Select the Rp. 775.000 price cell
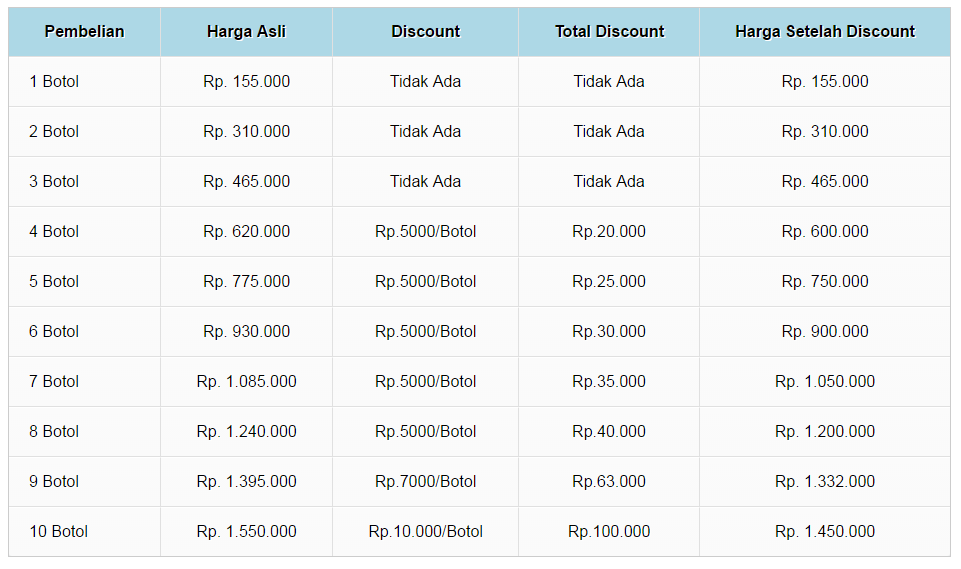This screenshot has width=961, height=569. pyautogui.click(x=246, y=281)
